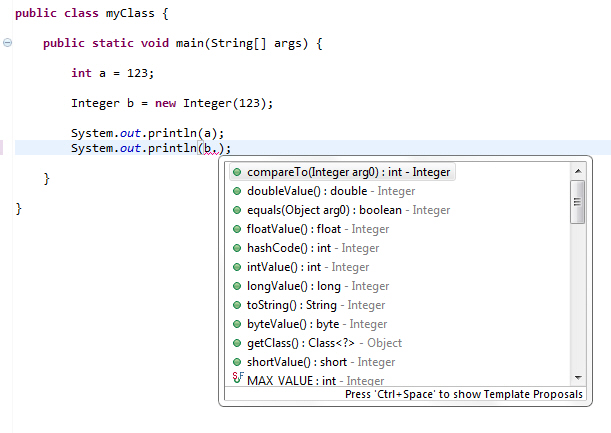
Task: Click the proposal list scroll up arrow
Action: (x=578, y=171)
